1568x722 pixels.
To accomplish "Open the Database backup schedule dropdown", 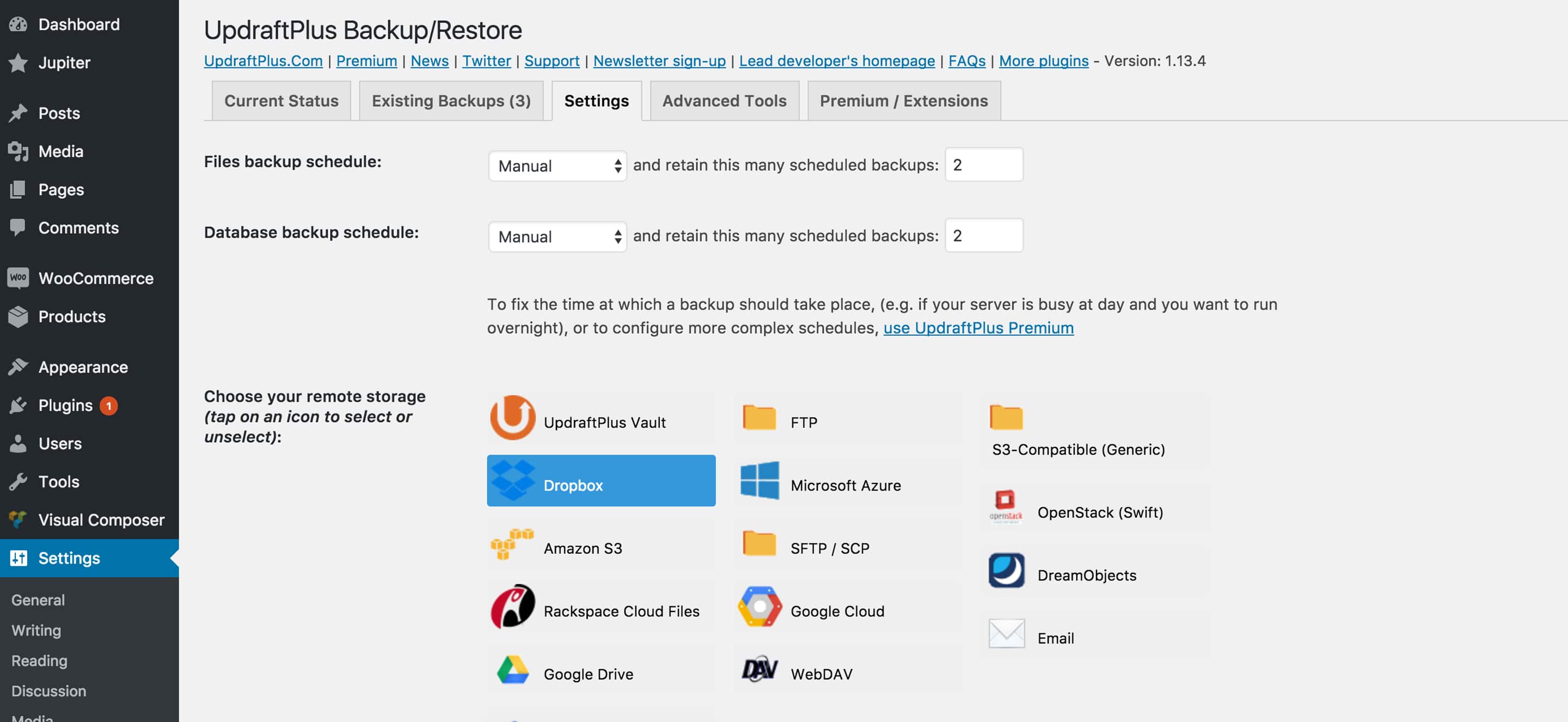I will pyautogui.click(x=557, y=236).
